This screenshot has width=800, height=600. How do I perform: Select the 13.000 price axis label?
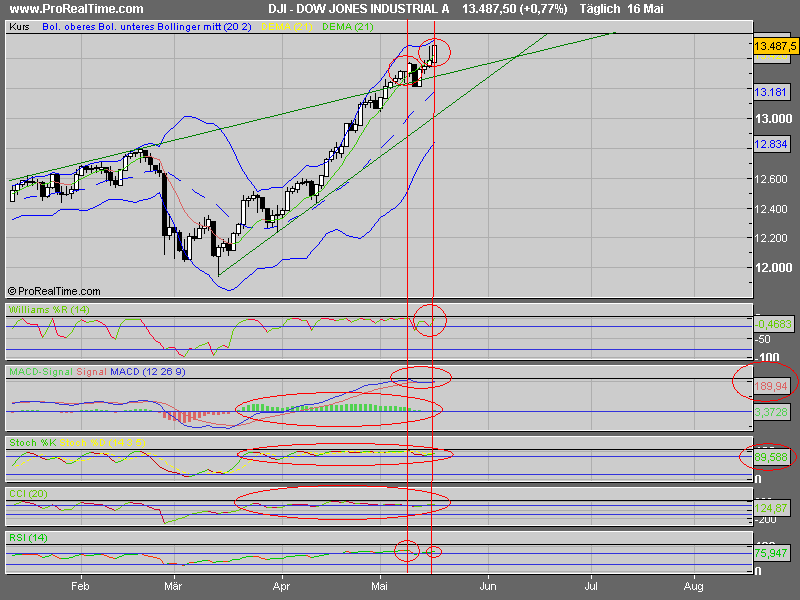click(x=773, y=119)
